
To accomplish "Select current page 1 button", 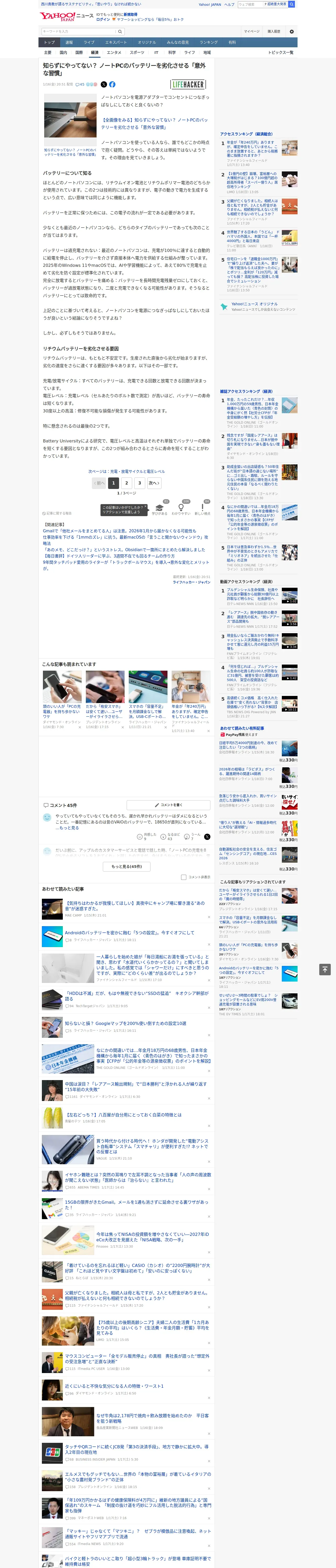I will tap(113, 483).
